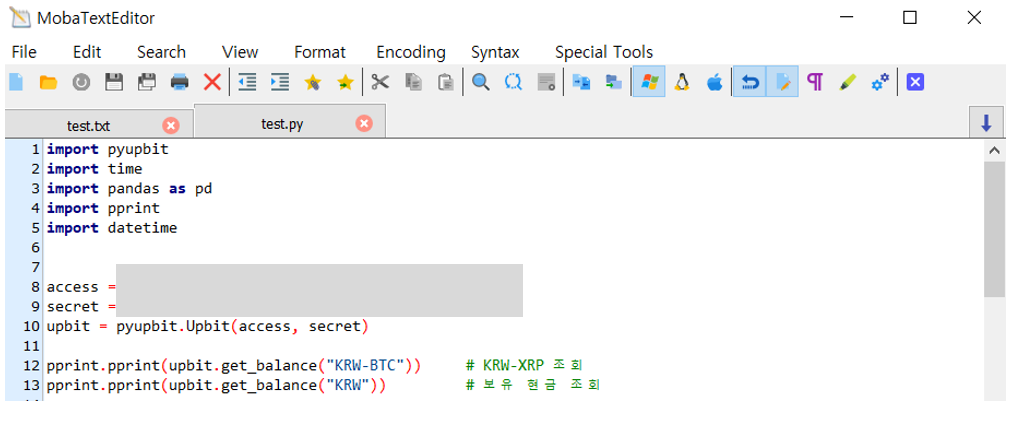Click the word 'secret' on line 9
This screenshot has width=1012, height=423.
coord(72,307)
